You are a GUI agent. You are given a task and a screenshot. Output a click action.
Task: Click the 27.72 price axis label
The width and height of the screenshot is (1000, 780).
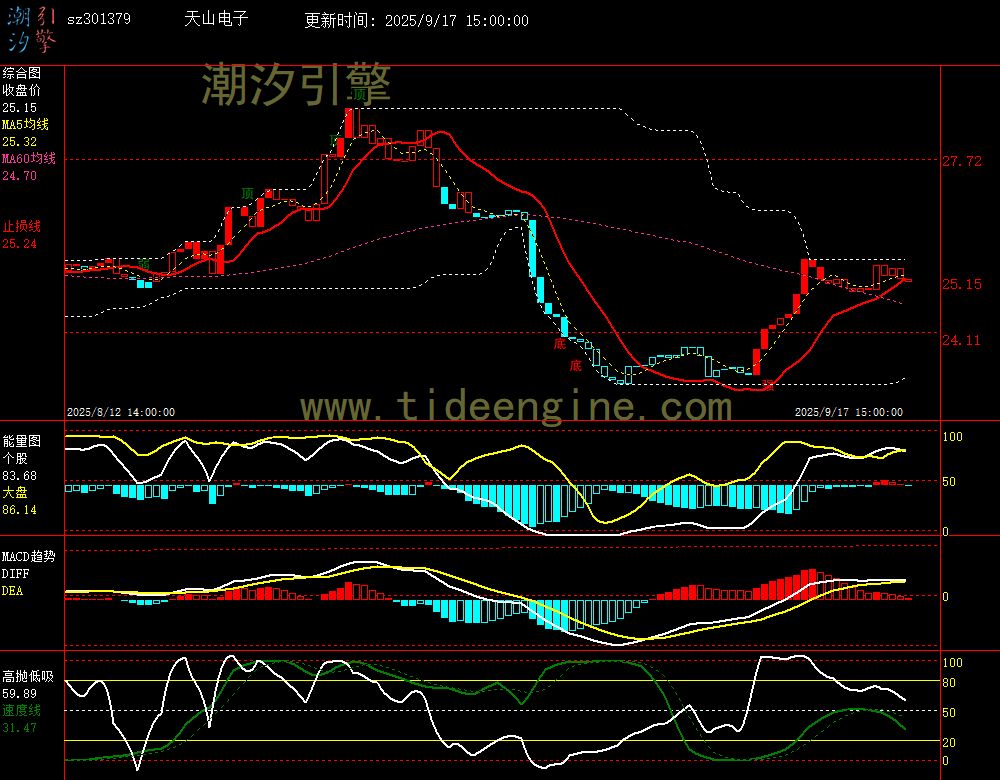(962, 161)
